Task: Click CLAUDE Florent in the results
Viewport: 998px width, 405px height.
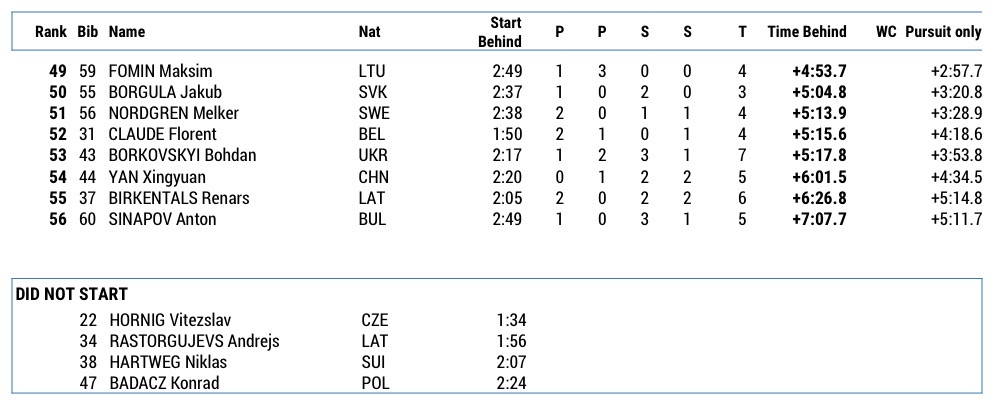Action: coord(162,134)
